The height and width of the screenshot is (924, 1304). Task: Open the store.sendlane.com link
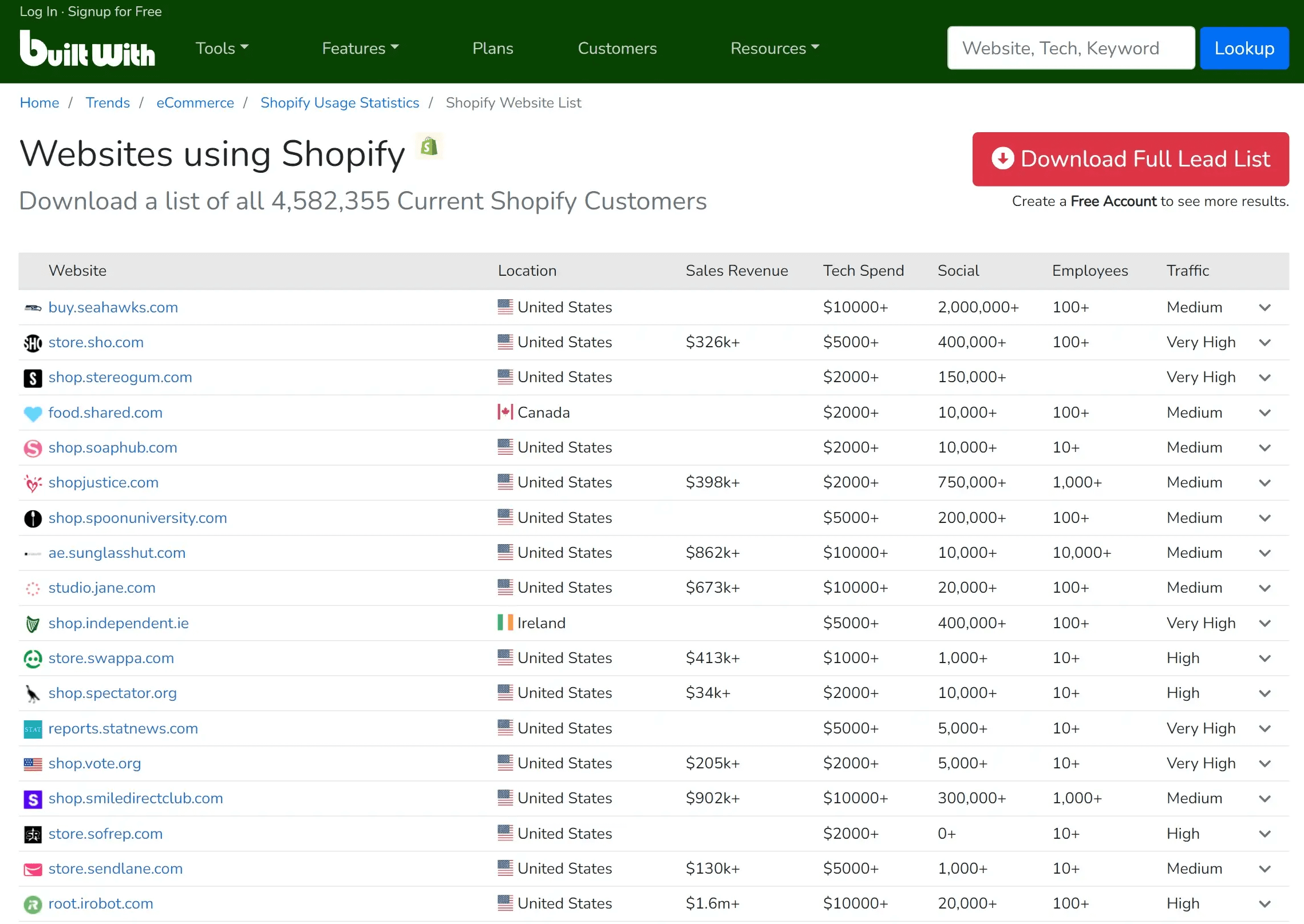[x=116, y=869]
